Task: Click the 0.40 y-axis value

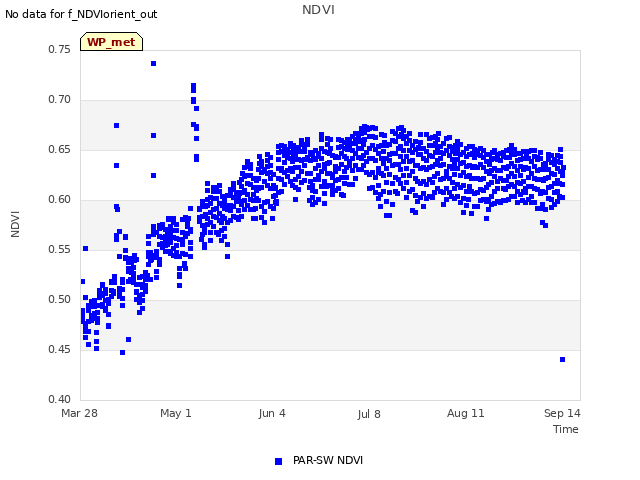Action: pos(59,399)
